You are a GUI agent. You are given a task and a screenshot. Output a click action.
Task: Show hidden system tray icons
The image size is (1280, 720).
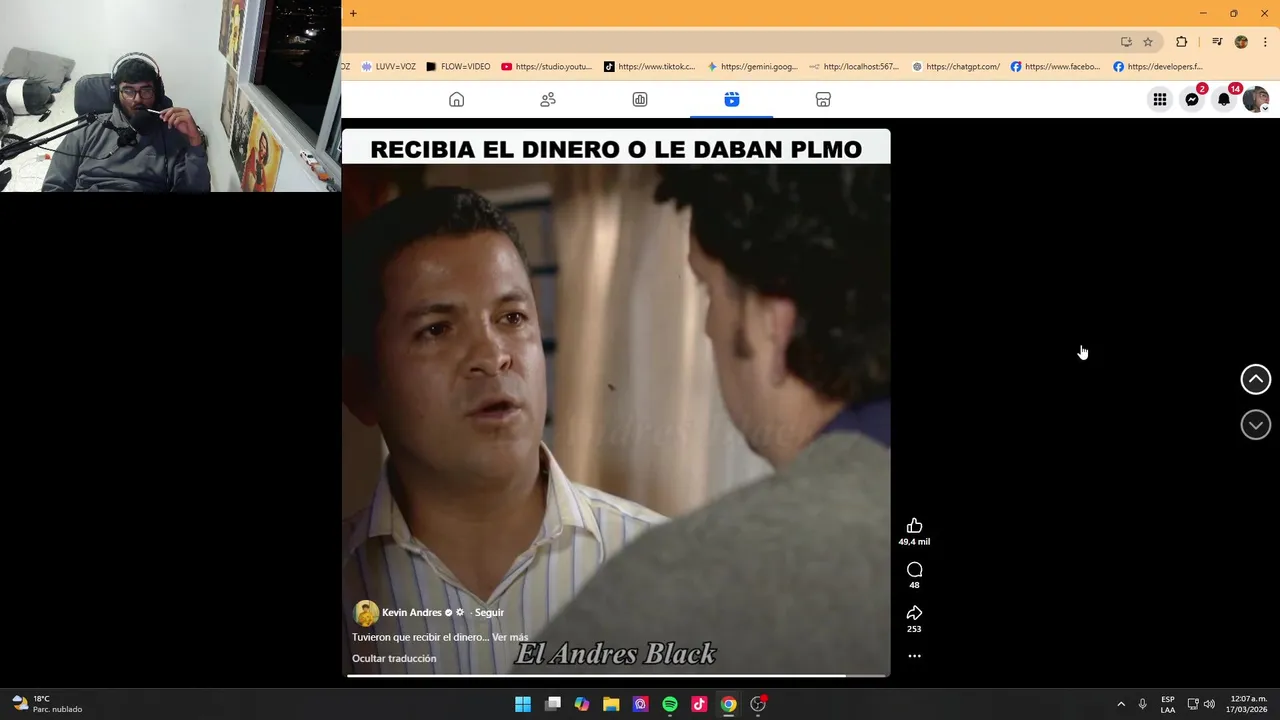pos(1121,704)
